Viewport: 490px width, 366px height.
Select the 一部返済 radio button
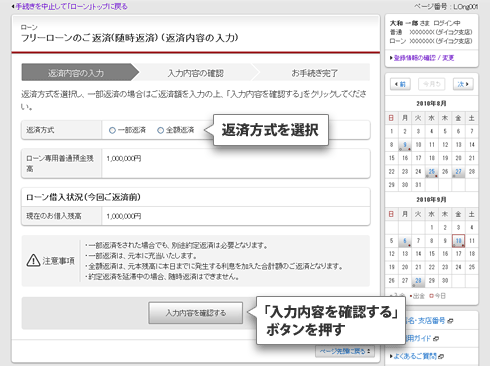112,130
